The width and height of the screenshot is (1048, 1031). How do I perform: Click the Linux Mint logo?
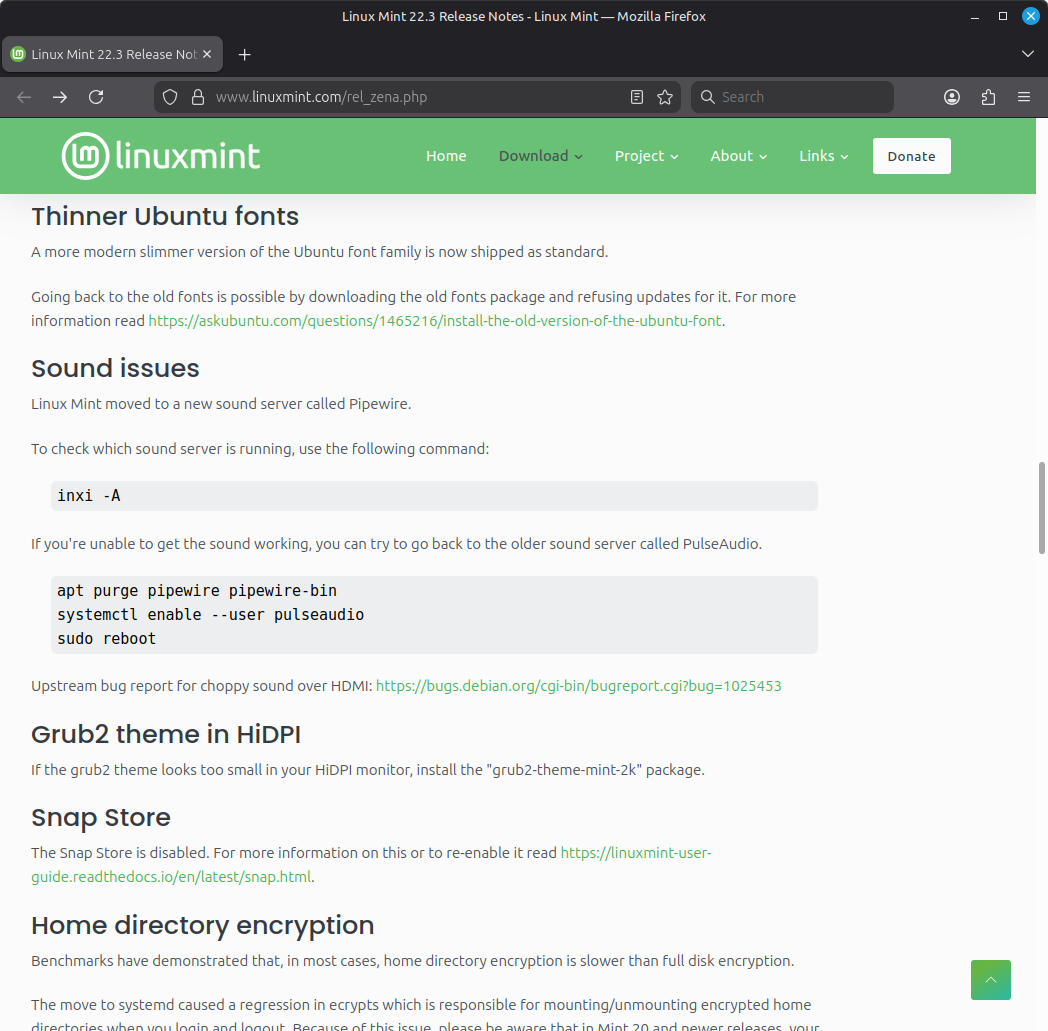click(160, 156)
